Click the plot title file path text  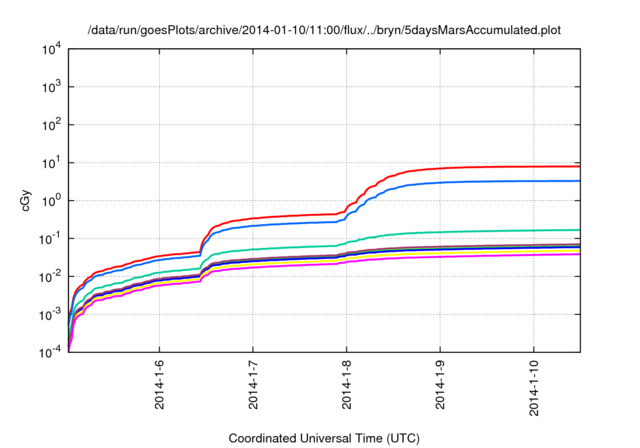324,30
